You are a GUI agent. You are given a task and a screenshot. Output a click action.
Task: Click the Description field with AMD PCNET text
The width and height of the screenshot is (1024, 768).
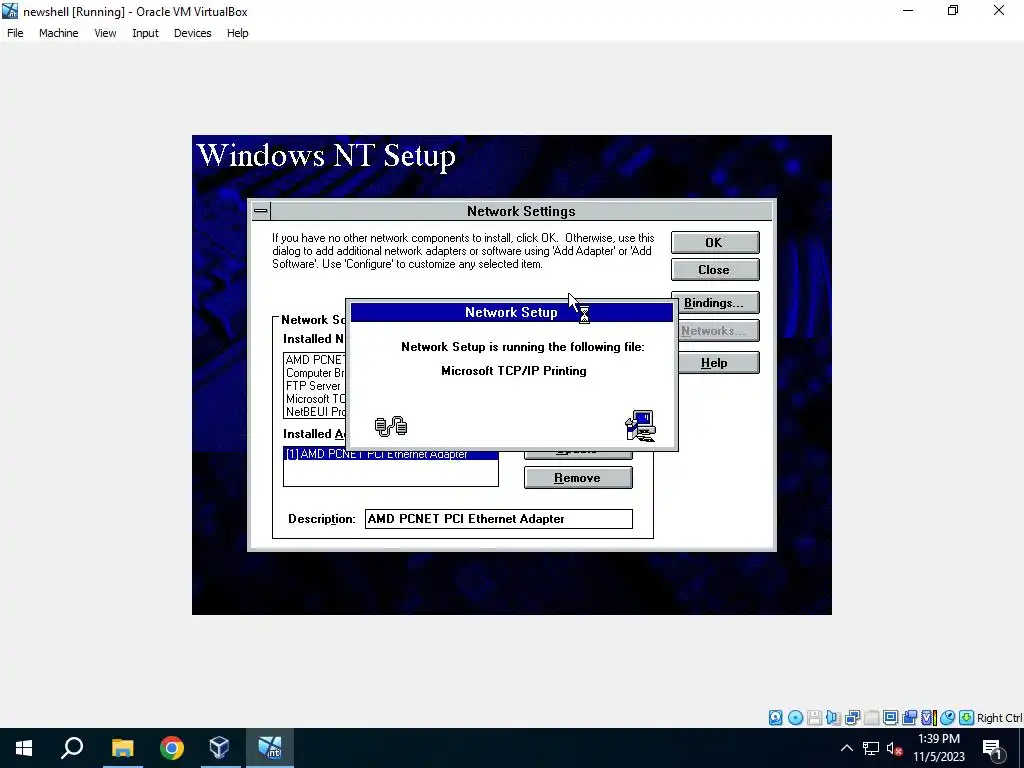tap(499, 519)
